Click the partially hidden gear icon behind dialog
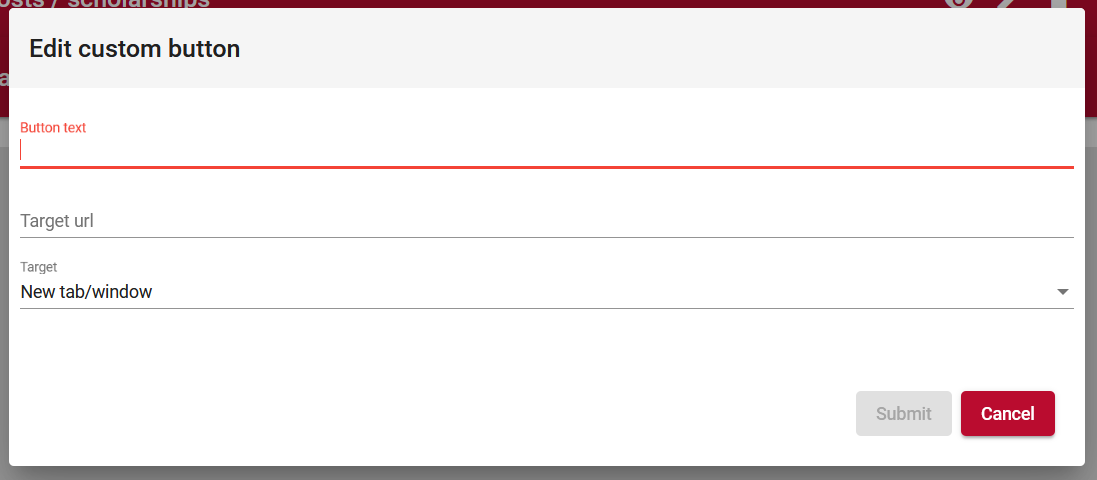1097x480 pixels. [x=959, y=3]
